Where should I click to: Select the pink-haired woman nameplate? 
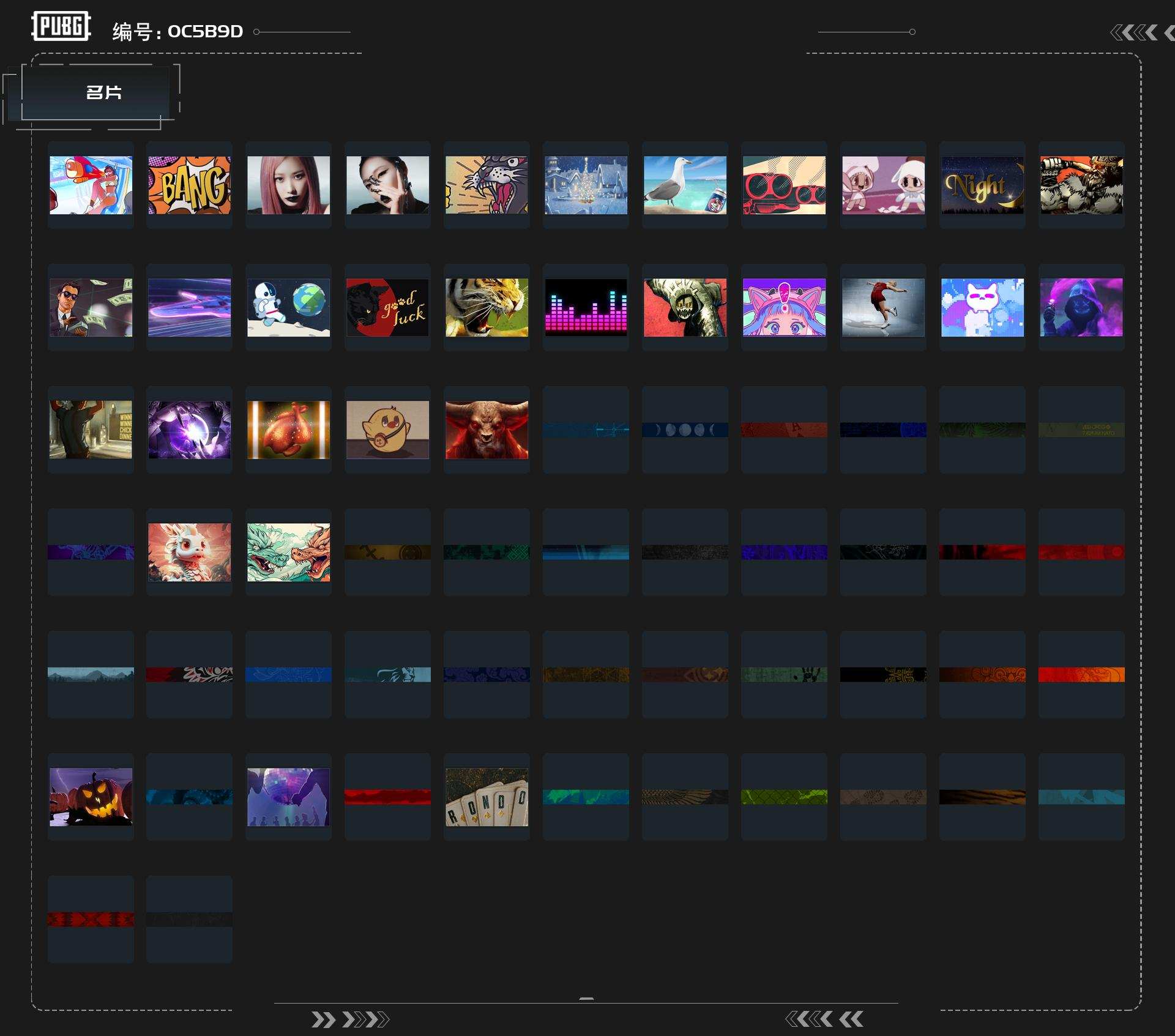tap(288, 185)
